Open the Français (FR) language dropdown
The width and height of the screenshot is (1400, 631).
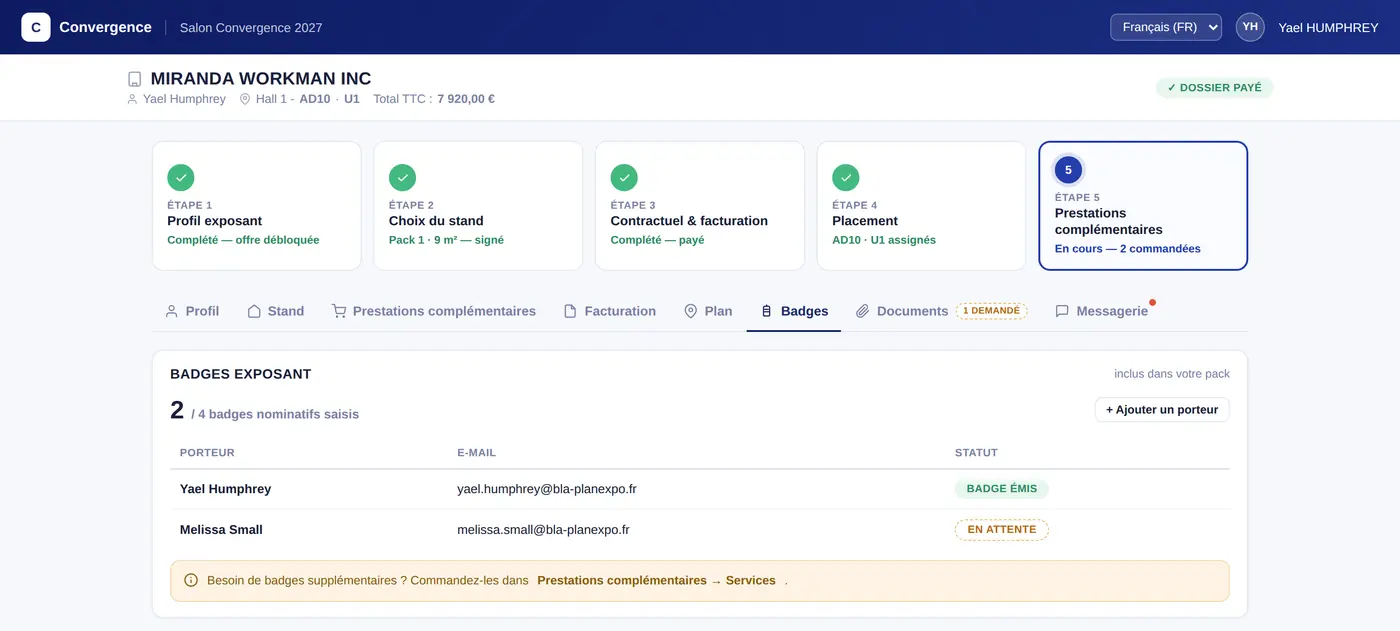[x=1165, y=27]
